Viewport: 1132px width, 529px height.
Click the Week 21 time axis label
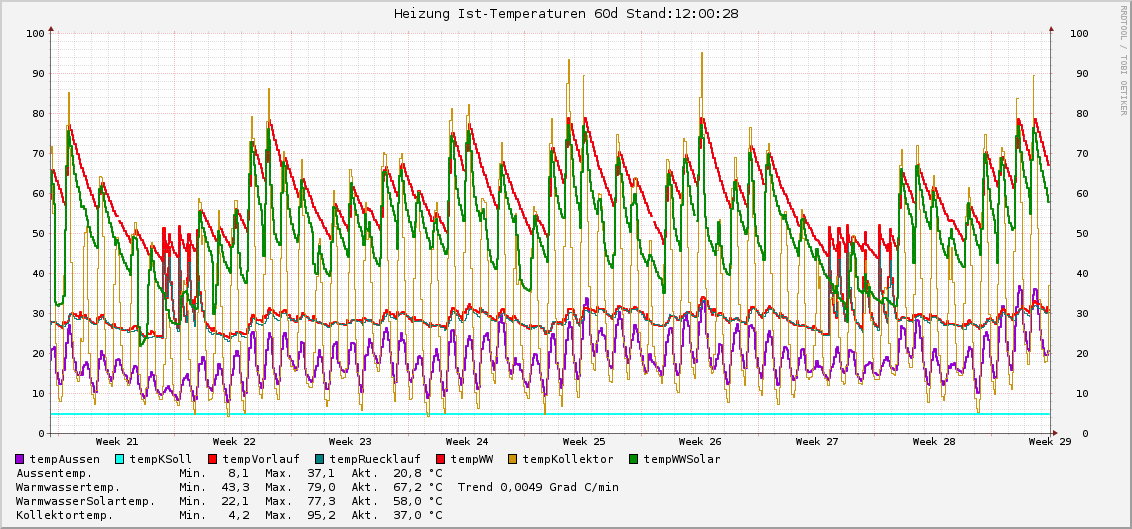point(117,441)
